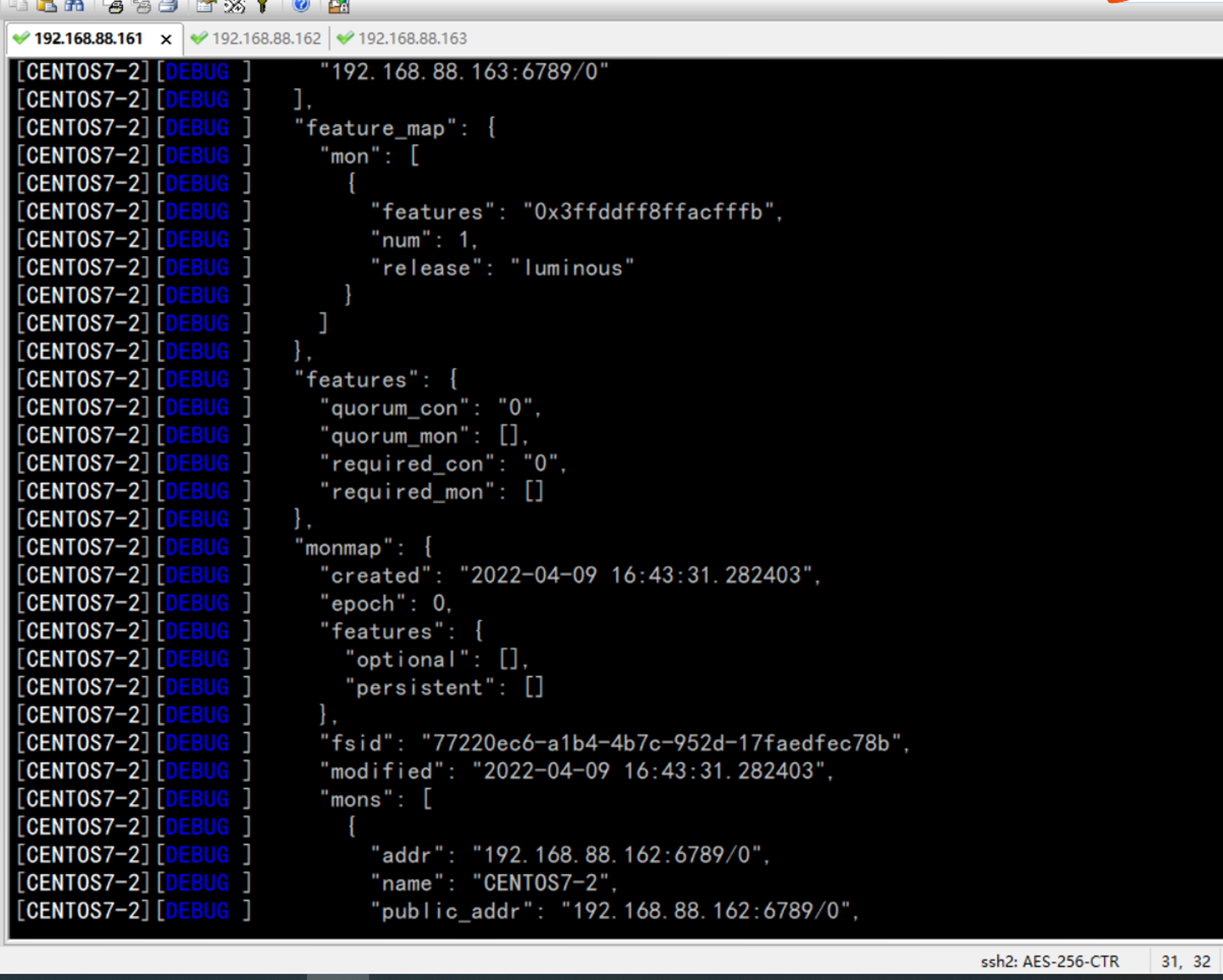Open the Keymap Editor toolbar icon

point(234,6)
